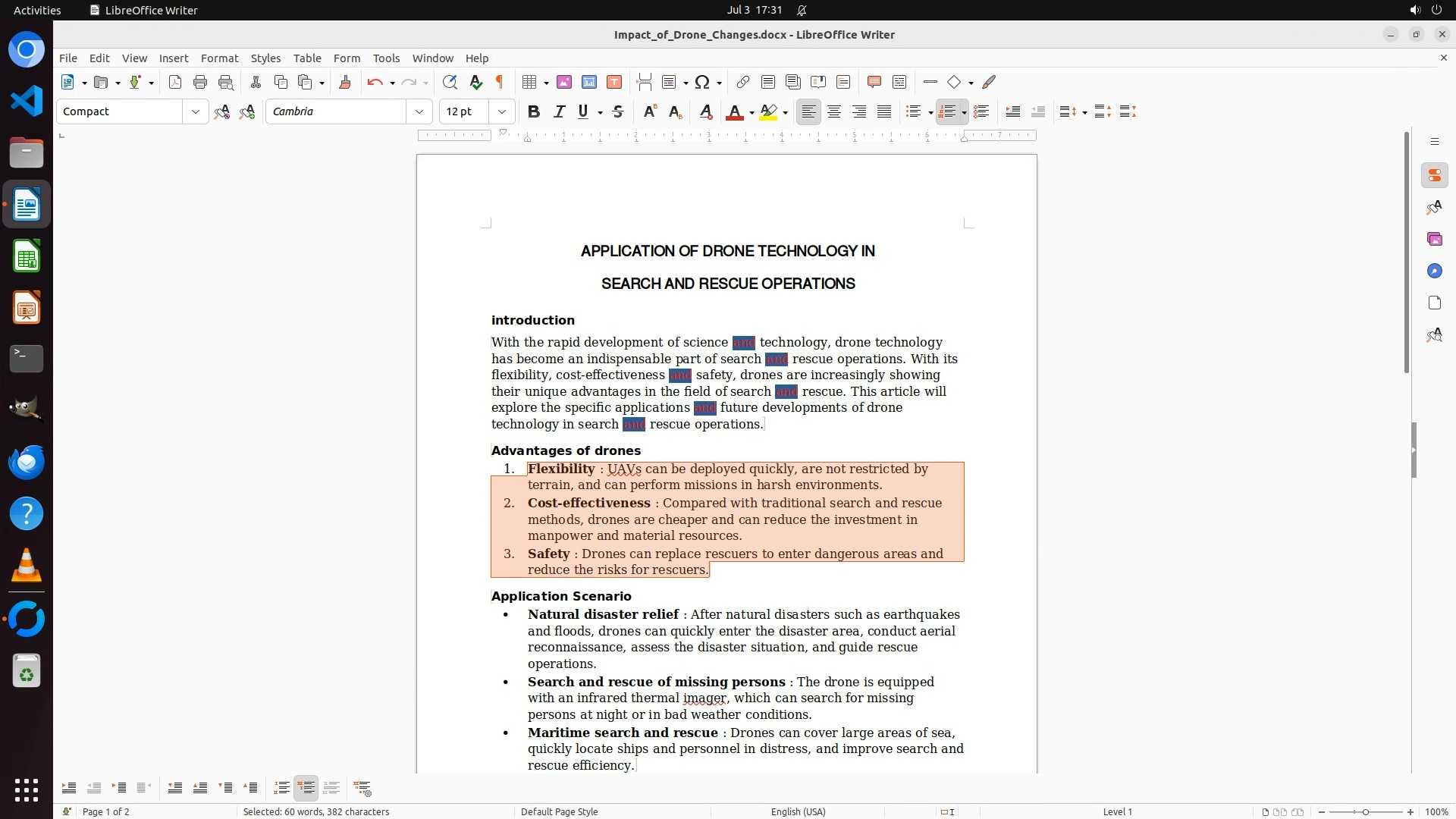Toggle Bold formatting
1456x819 pixels.
pos(534,111)
